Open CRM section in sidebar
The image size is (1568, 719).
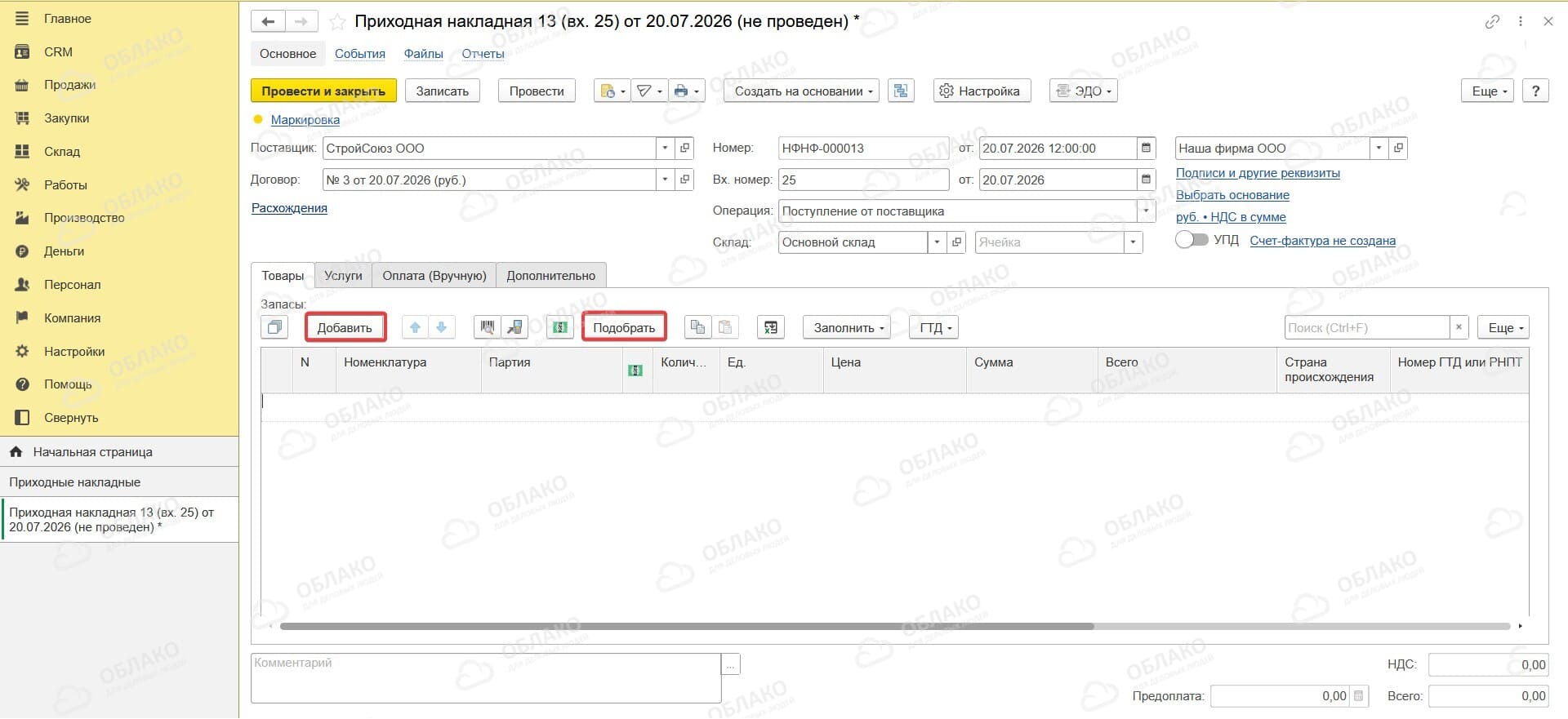click(x=58, y=51)
